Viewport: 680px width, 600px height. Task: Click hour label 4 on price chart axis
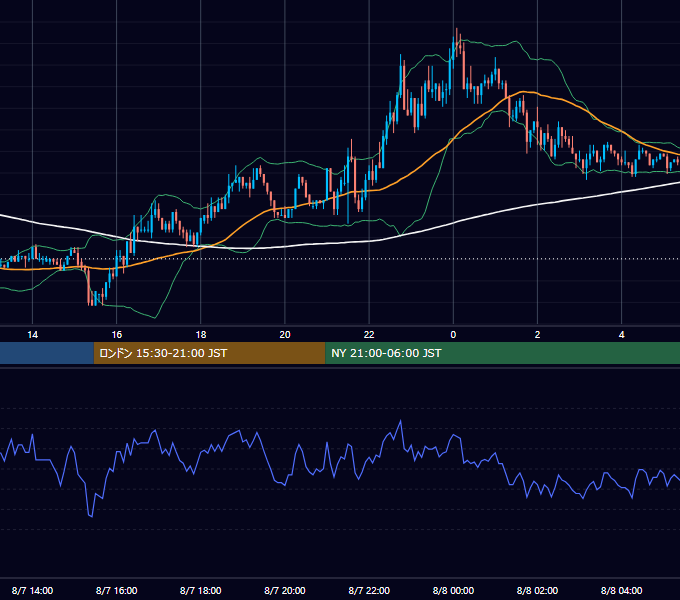point(621,335)
